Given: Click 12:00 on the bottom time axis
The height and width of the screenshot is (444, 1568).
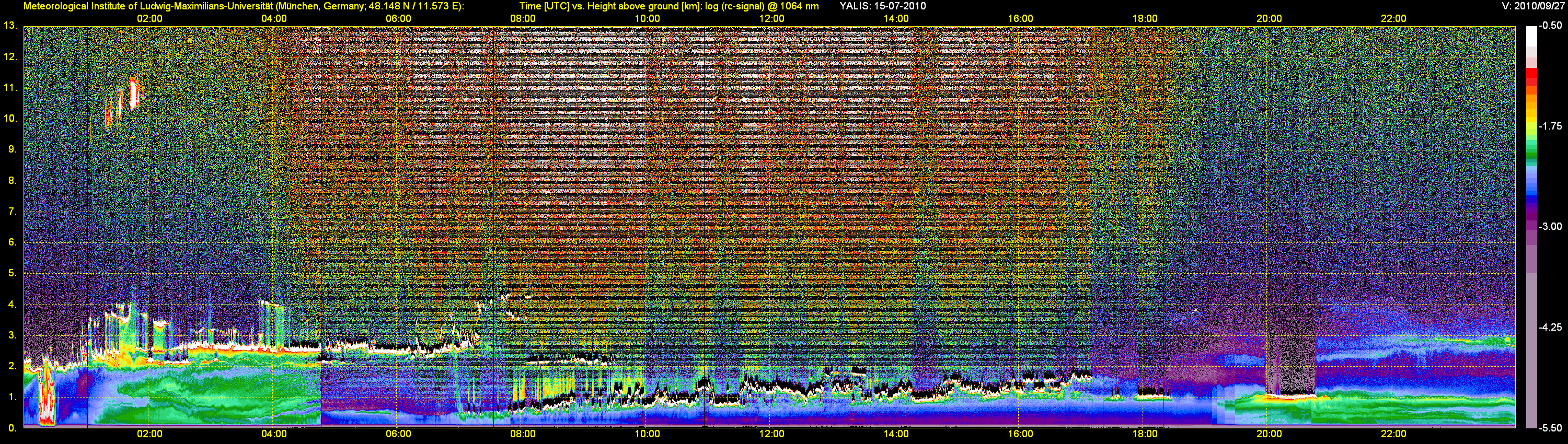Looking at the screenshot, I should click(772, 434).
